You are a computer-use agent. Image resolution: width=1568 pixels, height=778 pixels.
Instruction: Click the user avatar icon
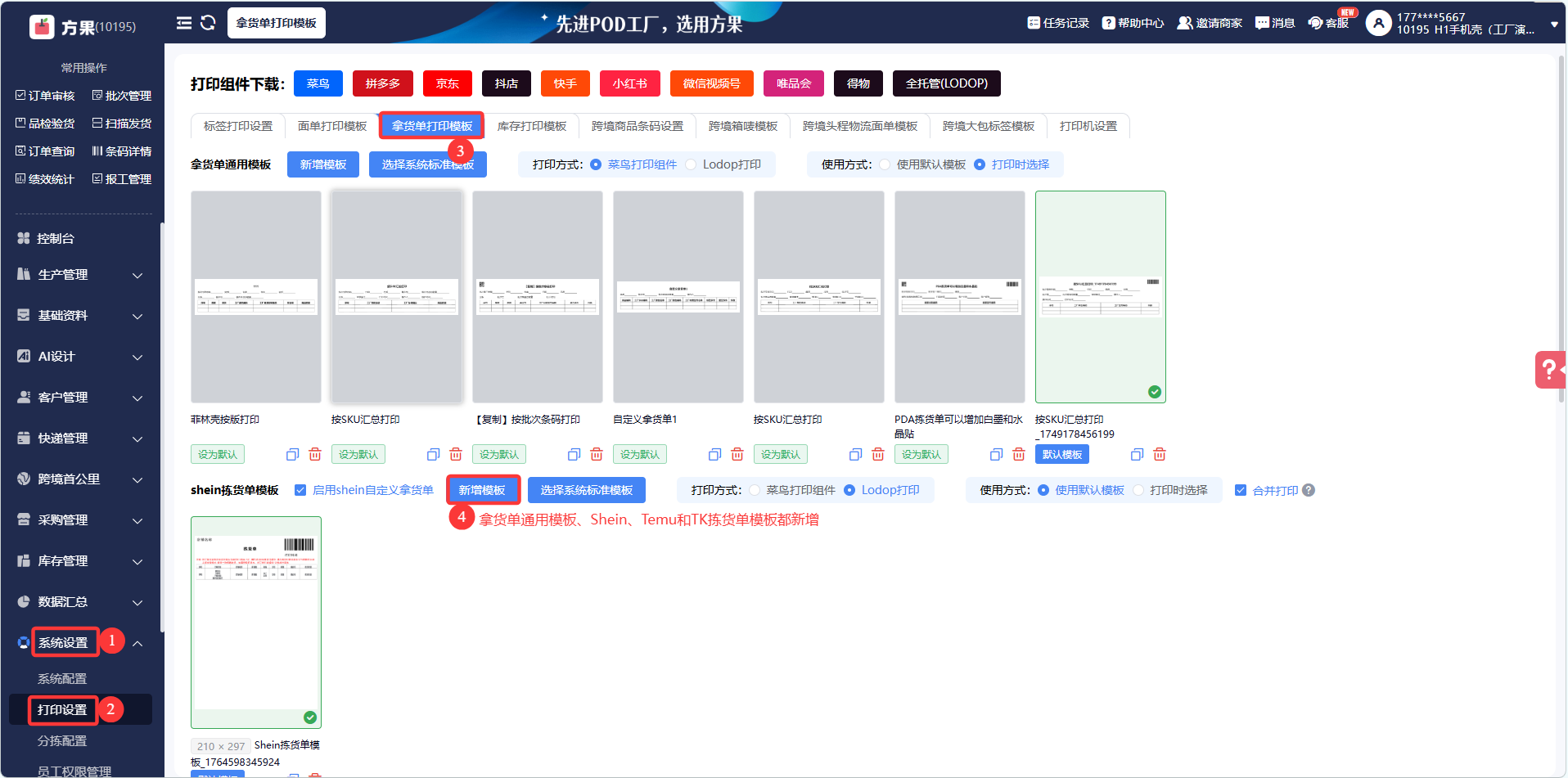1379,23
